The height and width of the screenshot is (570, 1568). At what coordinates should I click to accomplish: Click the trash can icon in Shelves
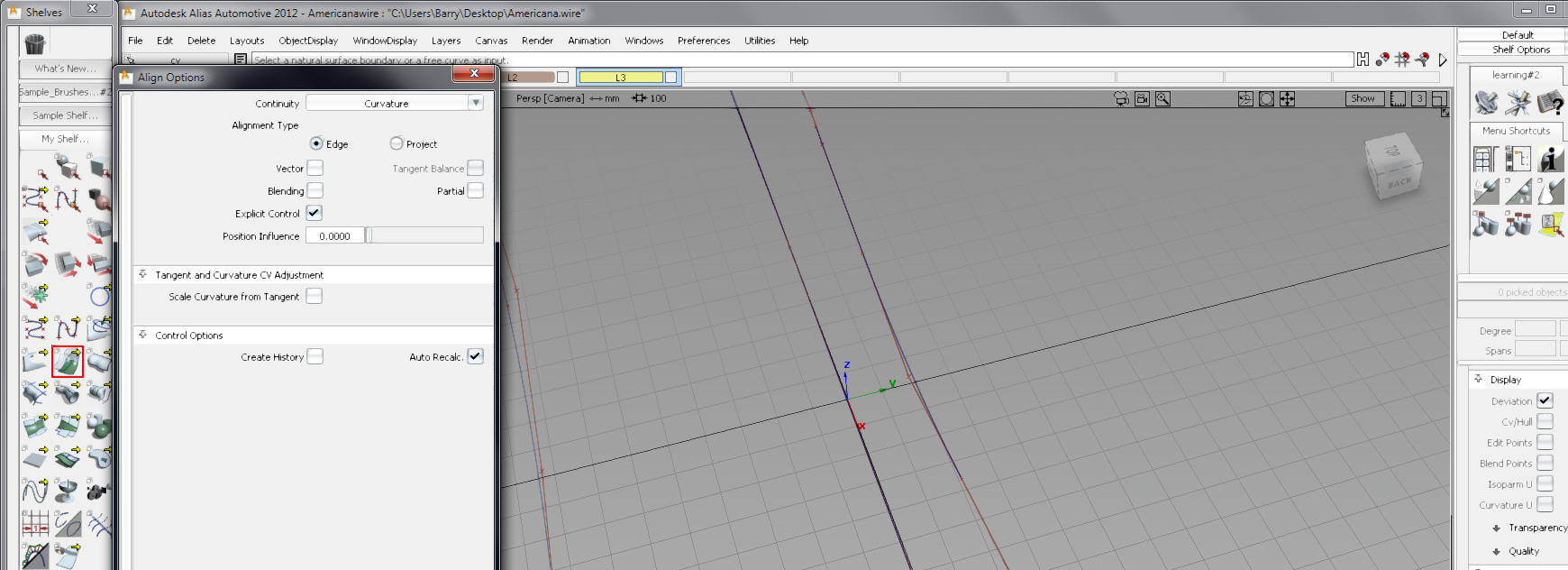click(35, 43)
